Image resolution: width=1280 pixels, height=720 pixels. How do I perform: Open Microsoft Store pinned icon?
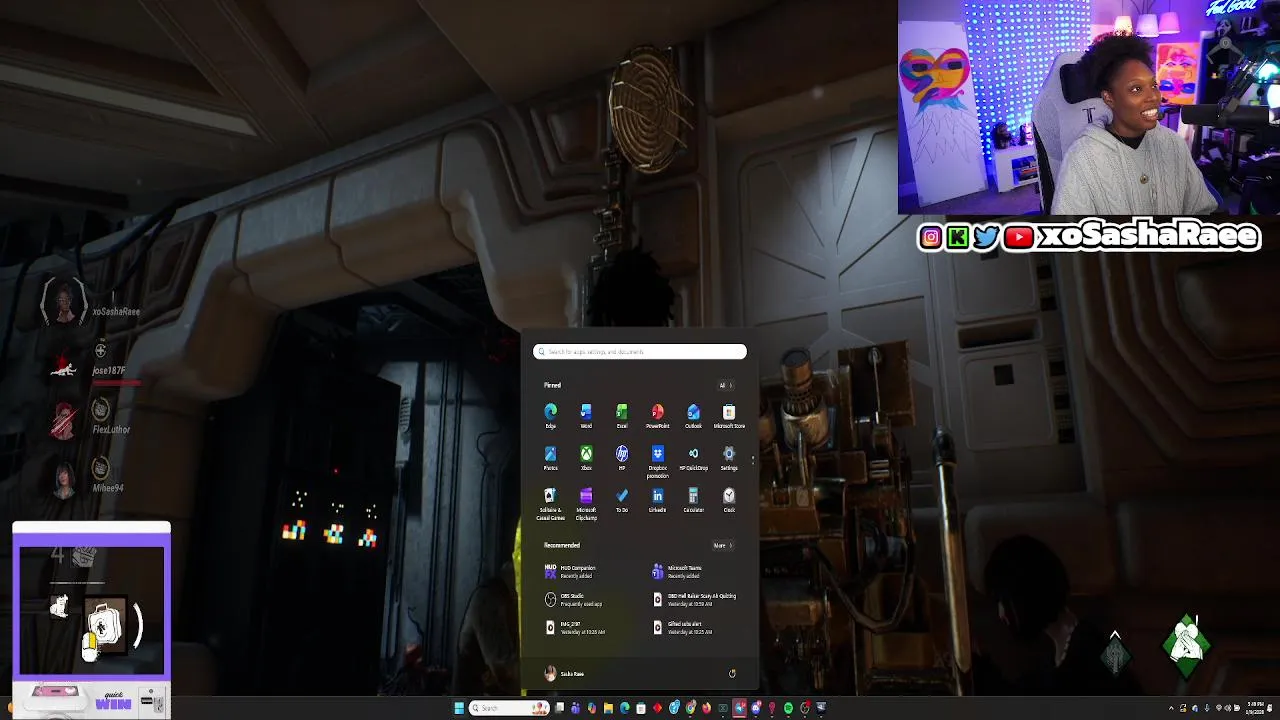(x=729, y=416)
